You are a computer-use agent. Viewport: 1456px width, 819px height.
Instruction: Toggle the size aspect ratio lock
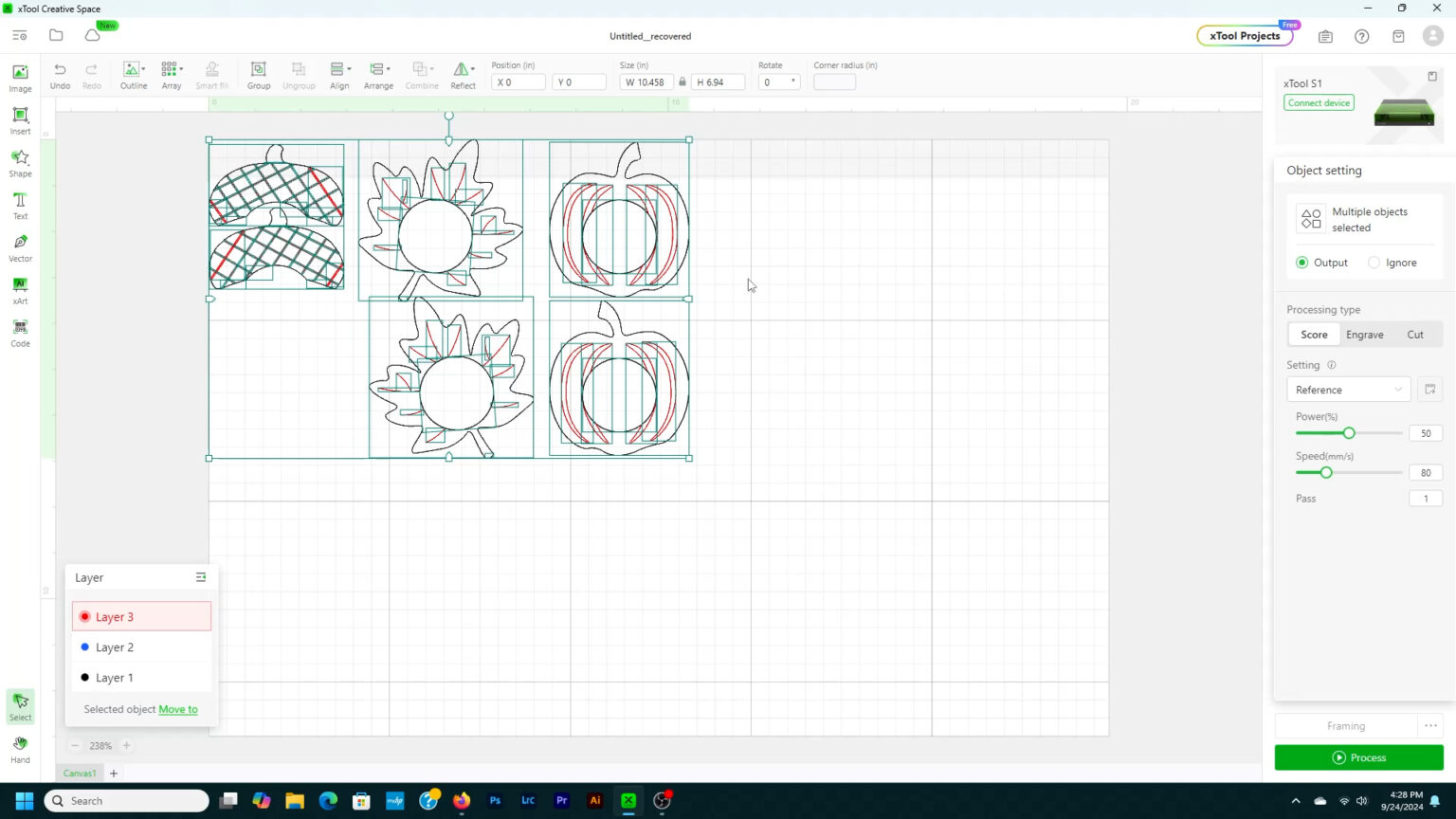point(682,82)
